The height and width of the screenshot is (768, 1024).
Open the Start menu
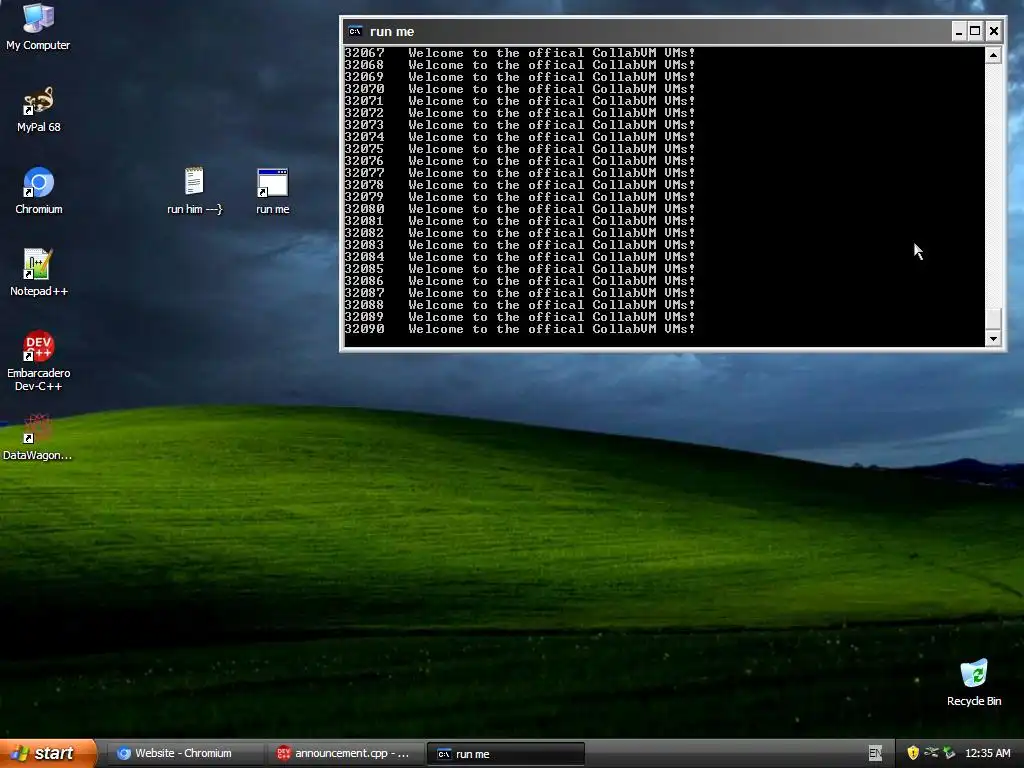48,753
